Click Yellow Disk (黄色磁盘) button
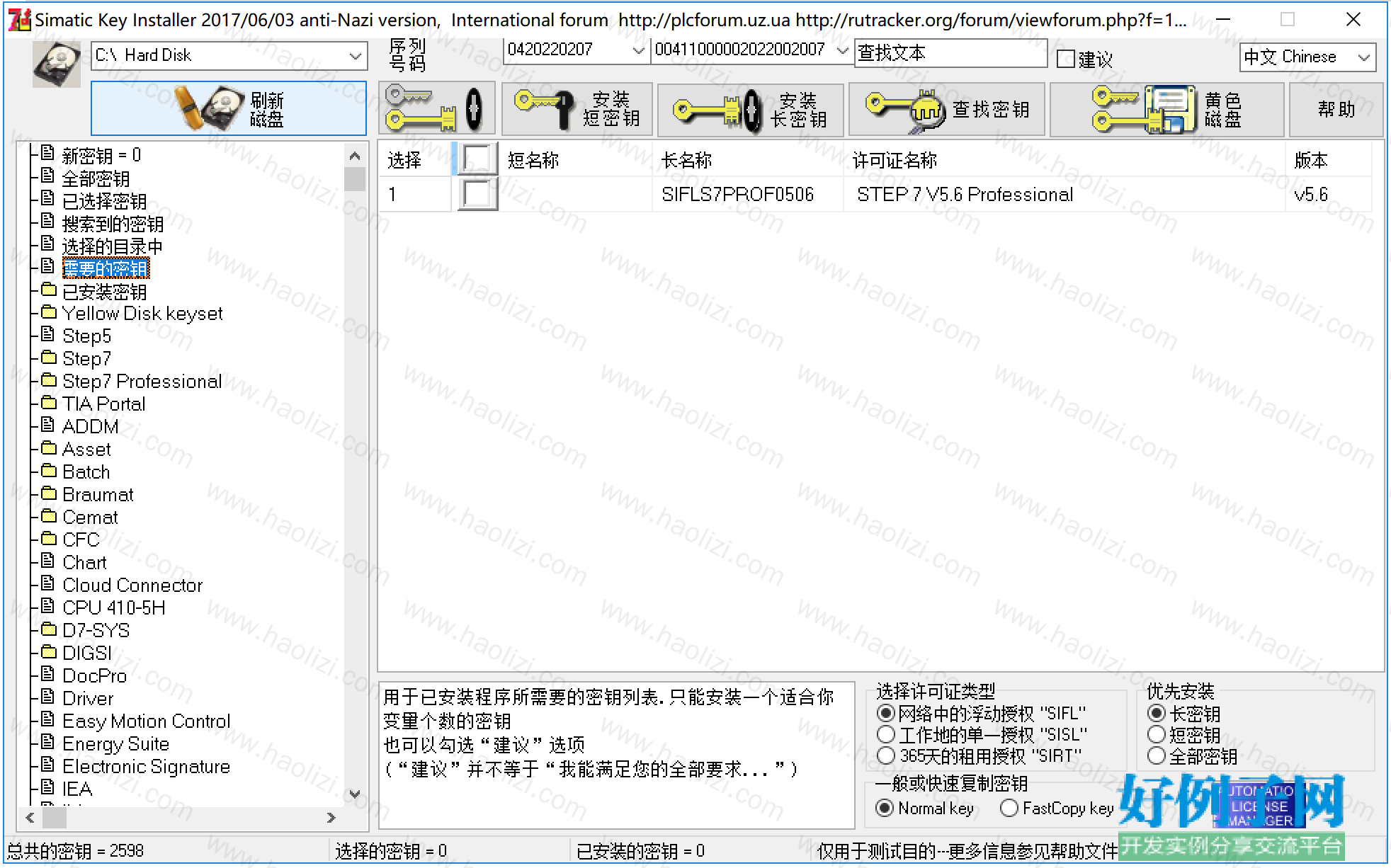 [1166, 109]
